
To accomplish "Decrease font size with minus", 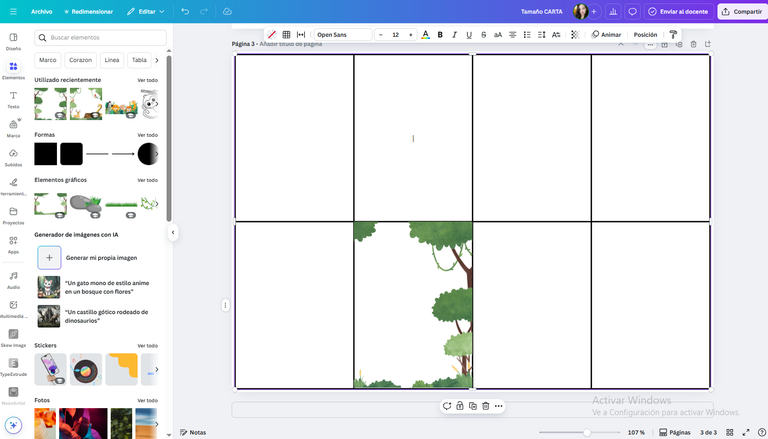I will tap(381, 34).
